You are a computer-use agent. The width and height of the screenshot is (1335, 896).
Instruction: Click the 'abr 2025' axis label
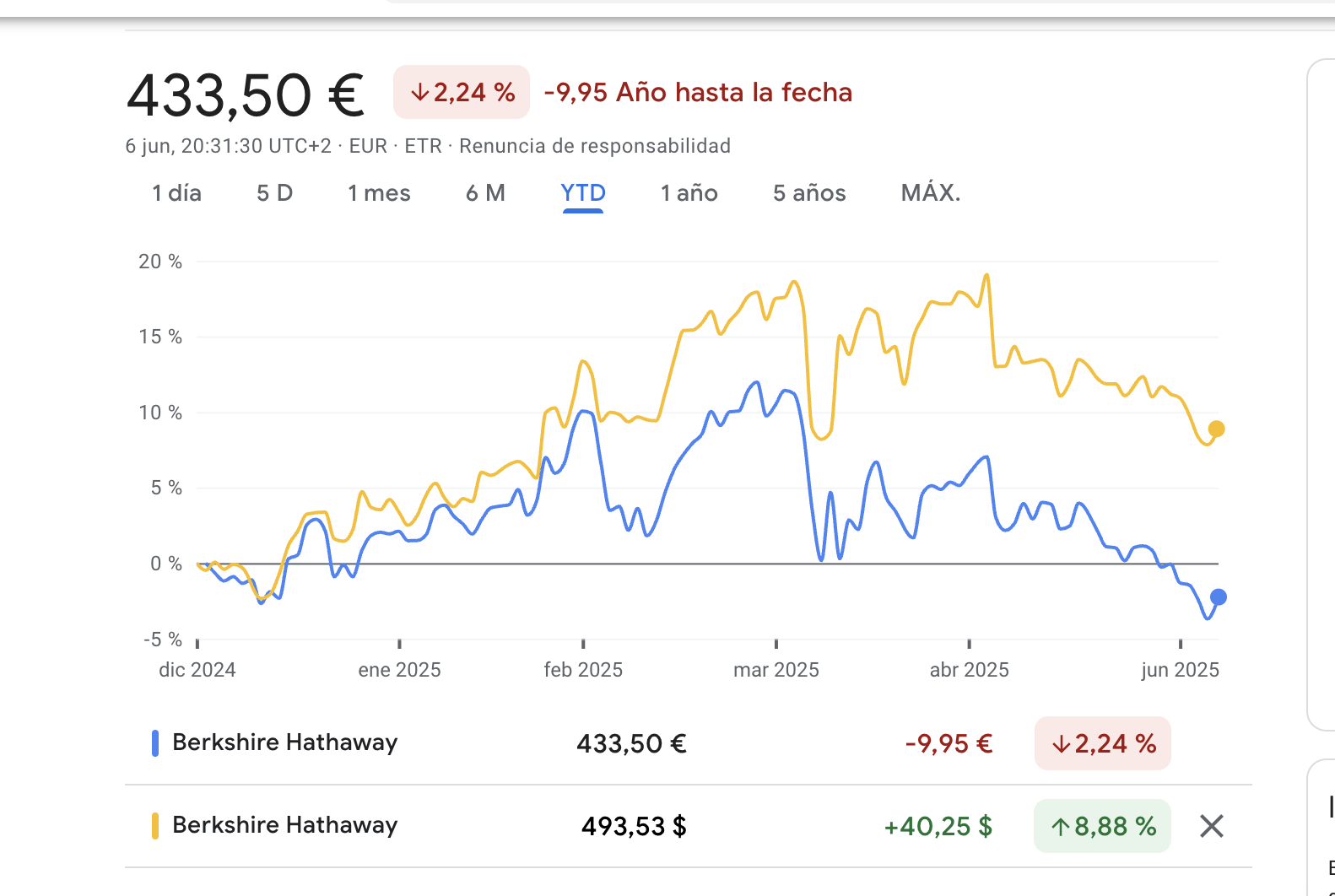(x=969, y=670)
